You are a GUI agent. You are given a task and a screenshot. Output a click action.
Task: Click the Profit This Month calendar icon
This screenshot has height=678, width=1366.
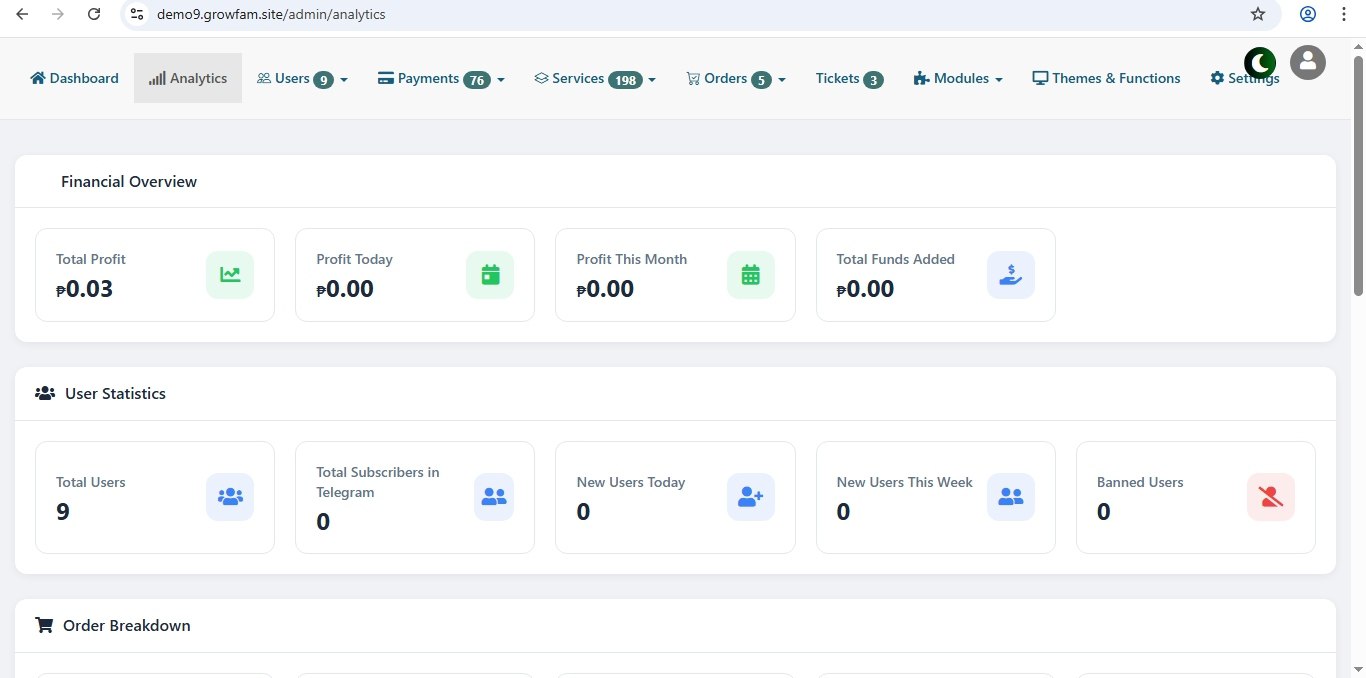pos(751,275)
